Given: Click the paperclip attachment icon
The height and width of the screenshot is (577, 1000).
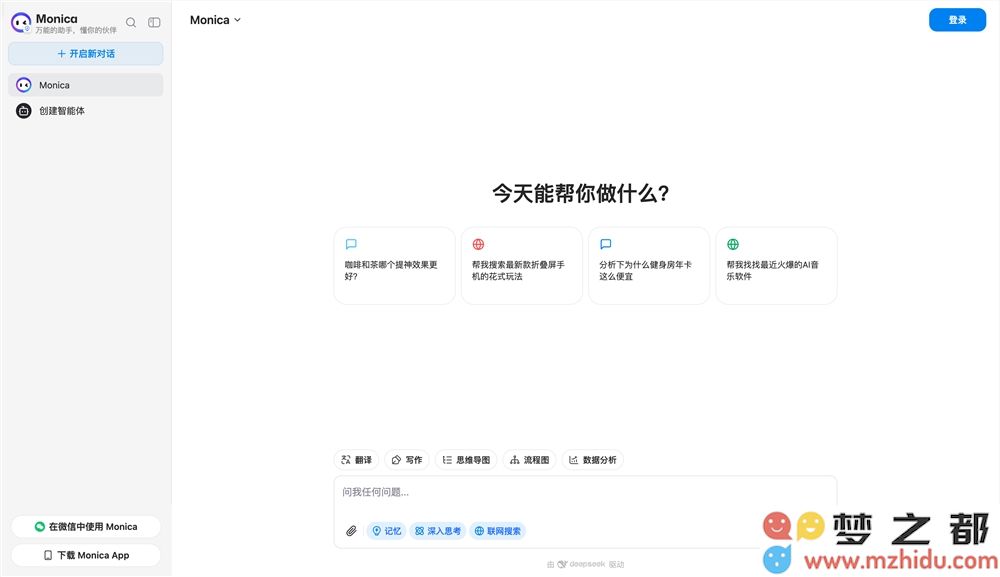Looking at the screenshot, I should click(351, 531).
